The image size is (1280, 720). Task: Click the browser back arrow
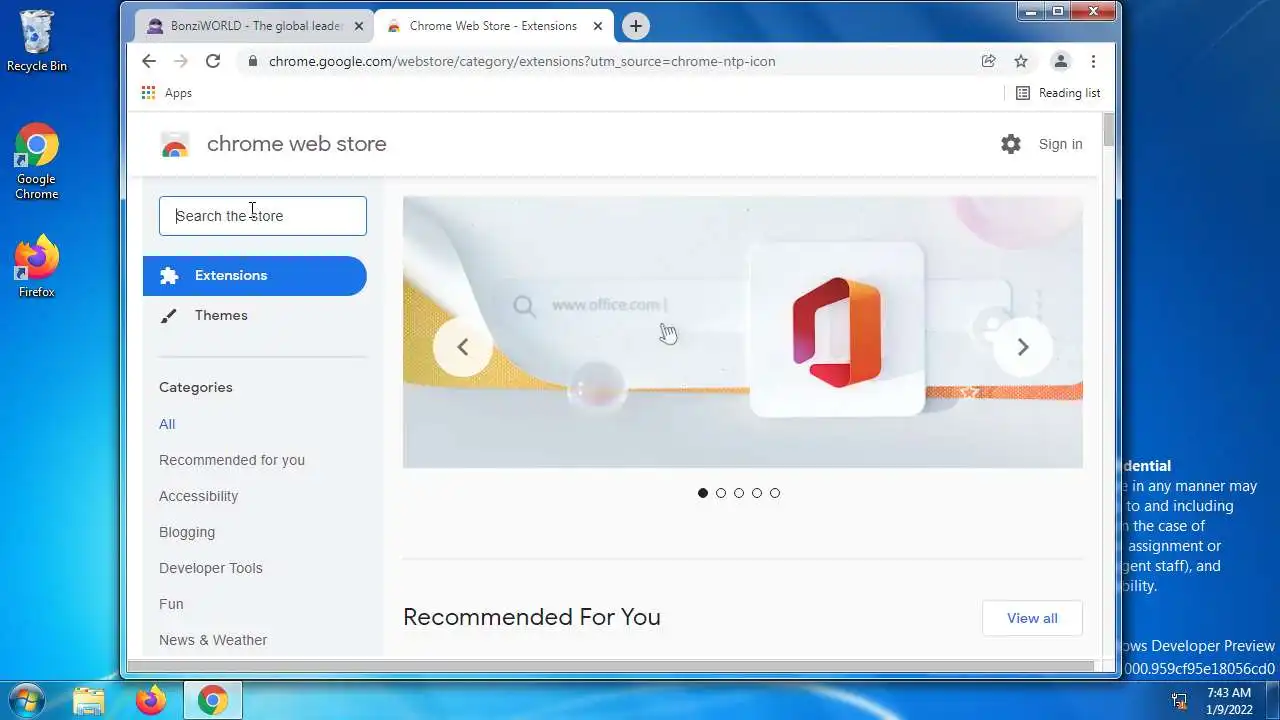149,61
